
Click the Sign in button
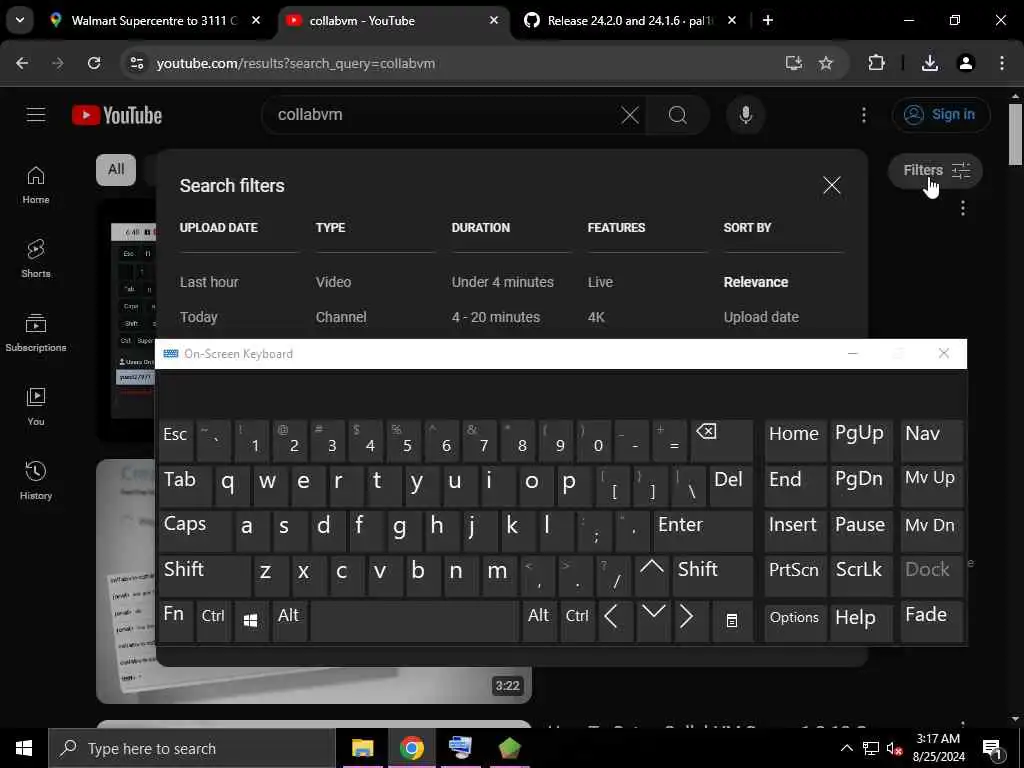[x=940, y=115]
